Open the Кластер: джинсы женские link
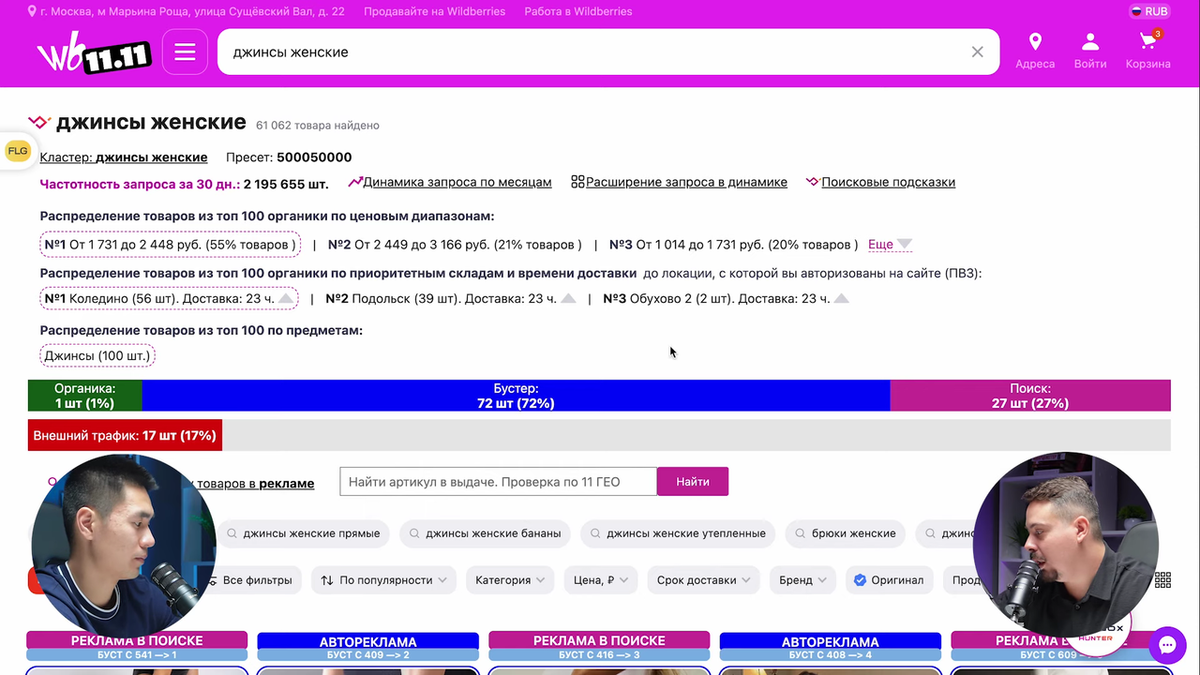 tap(124, 157)
